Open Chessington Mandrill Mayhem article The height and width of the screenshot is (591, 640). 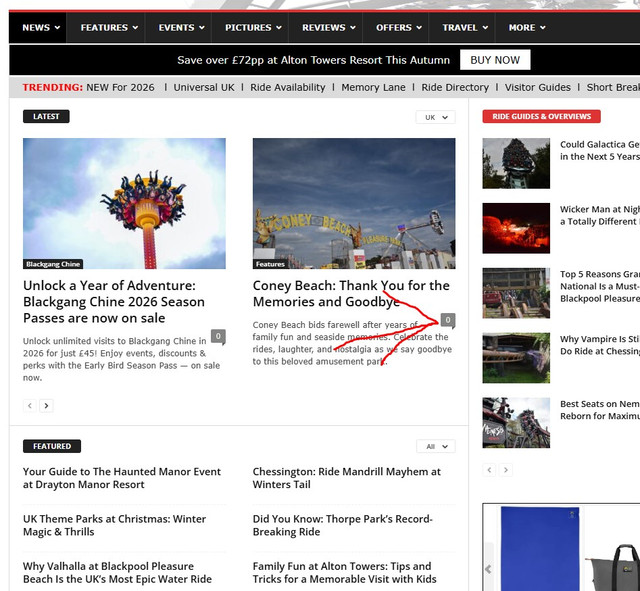[347, 478]
